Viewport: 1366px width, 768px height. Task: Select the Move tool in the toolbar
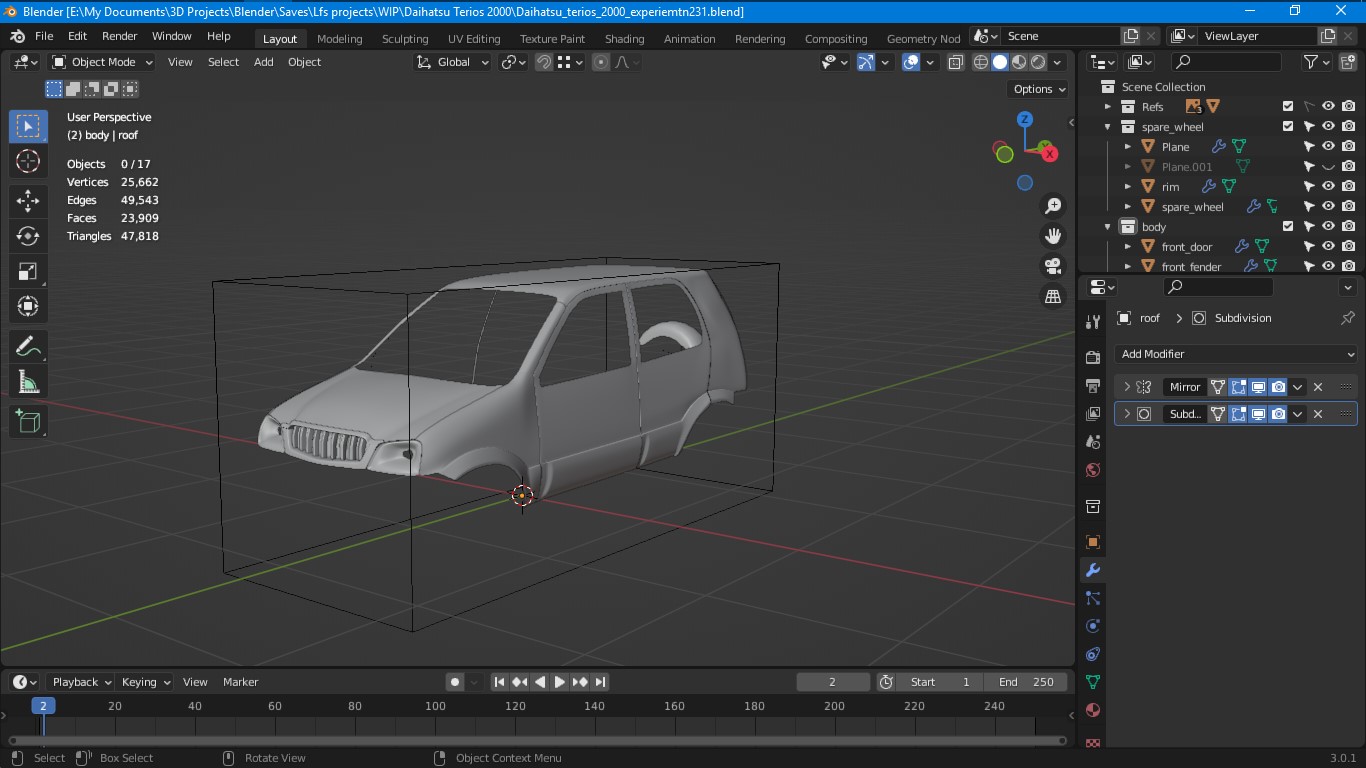click(28, 200)
